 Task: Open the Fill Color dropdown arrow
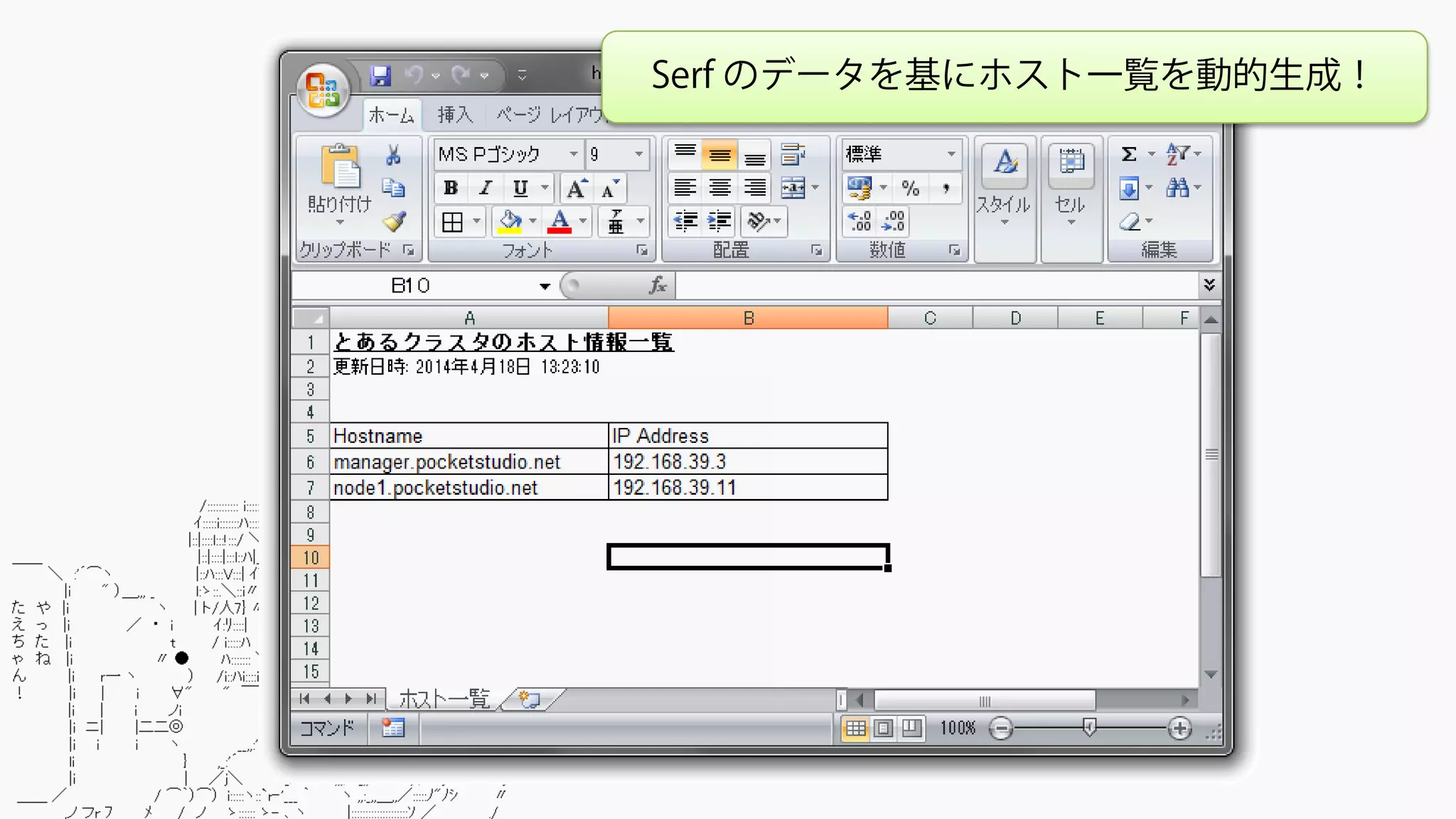pos(532,222)
